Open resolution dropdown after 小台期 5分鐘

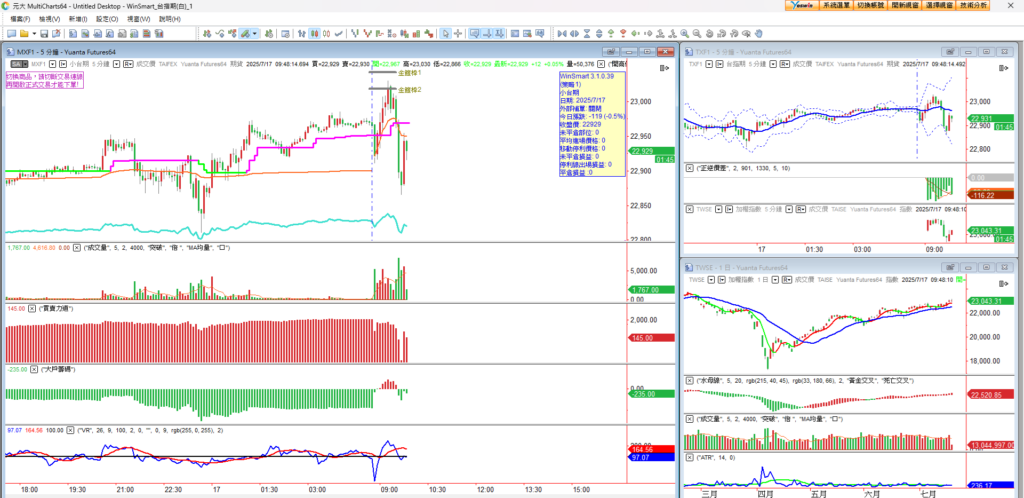point(116,64)
